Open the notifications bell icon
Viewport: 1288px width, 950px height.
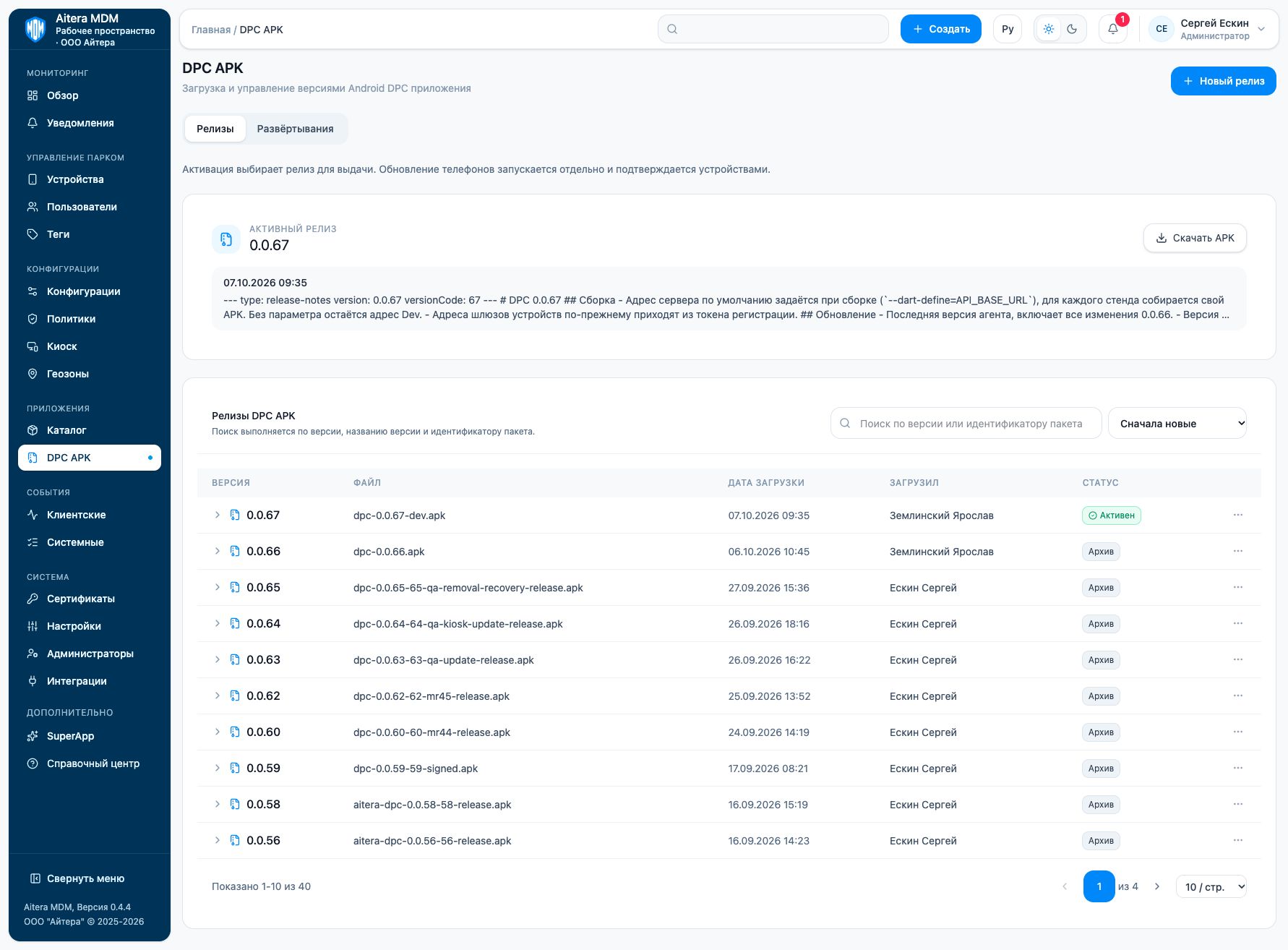tap(1112, 29)
